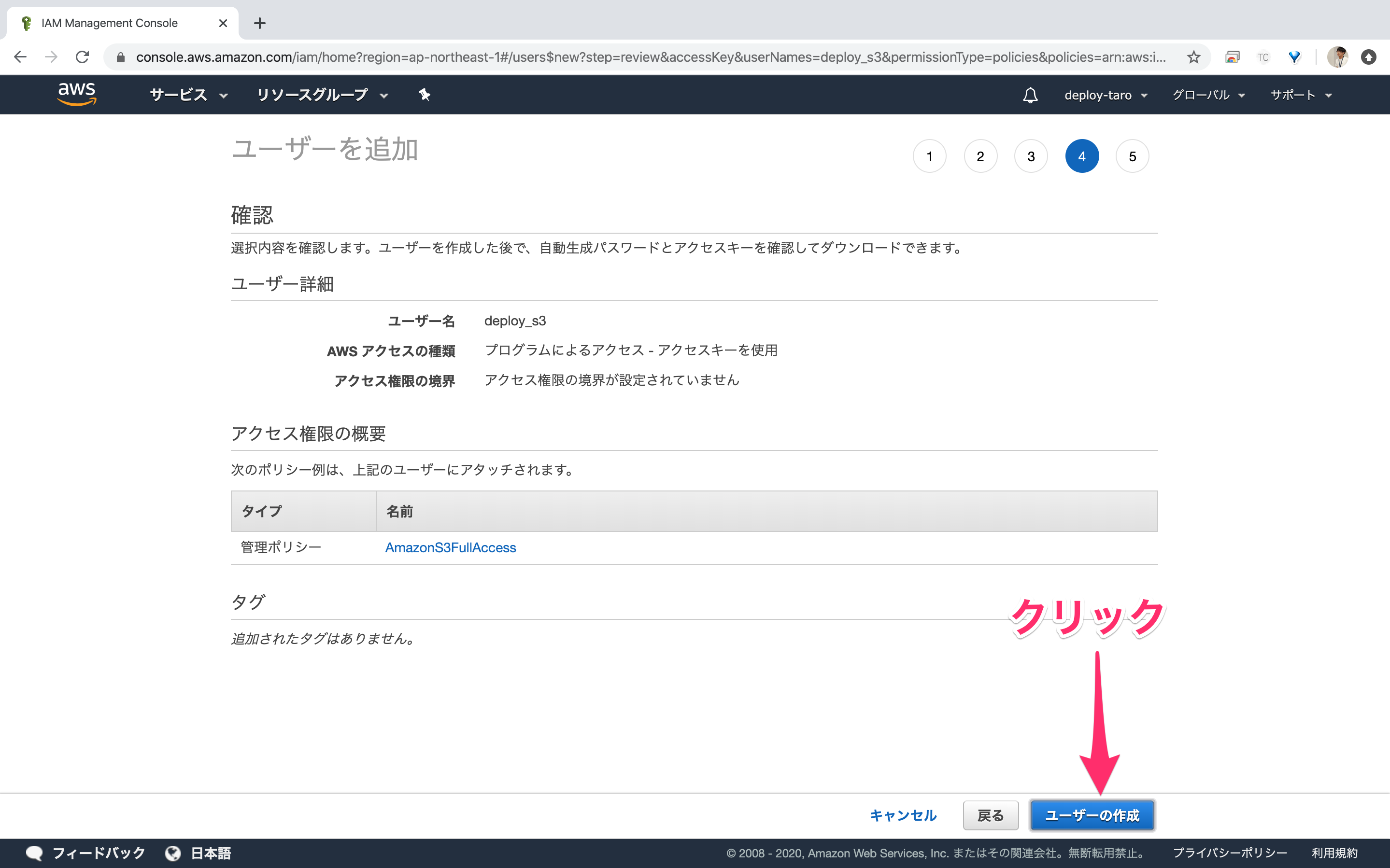Bookmark the page with the star icon
This screenshot has width=1390, height=868.
1192,57
